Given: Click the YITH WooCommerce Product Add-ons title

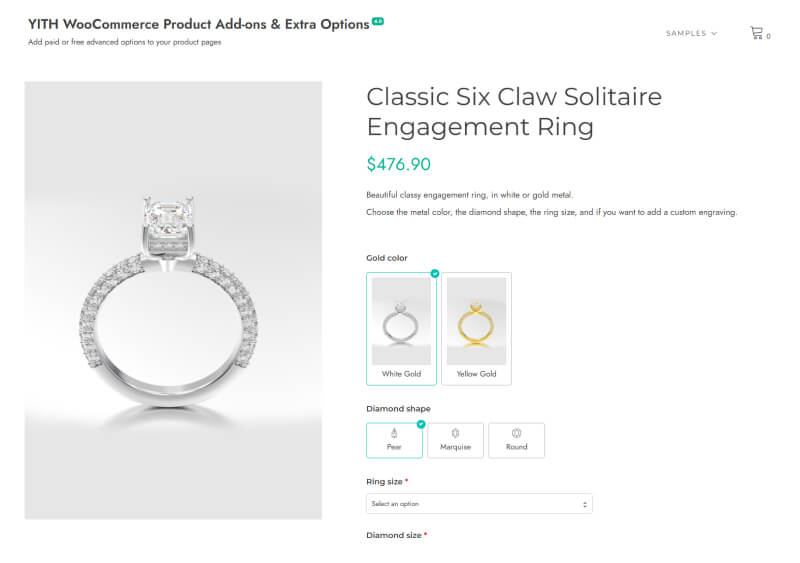Looking at the screenshot, I should tap(198, 24).
